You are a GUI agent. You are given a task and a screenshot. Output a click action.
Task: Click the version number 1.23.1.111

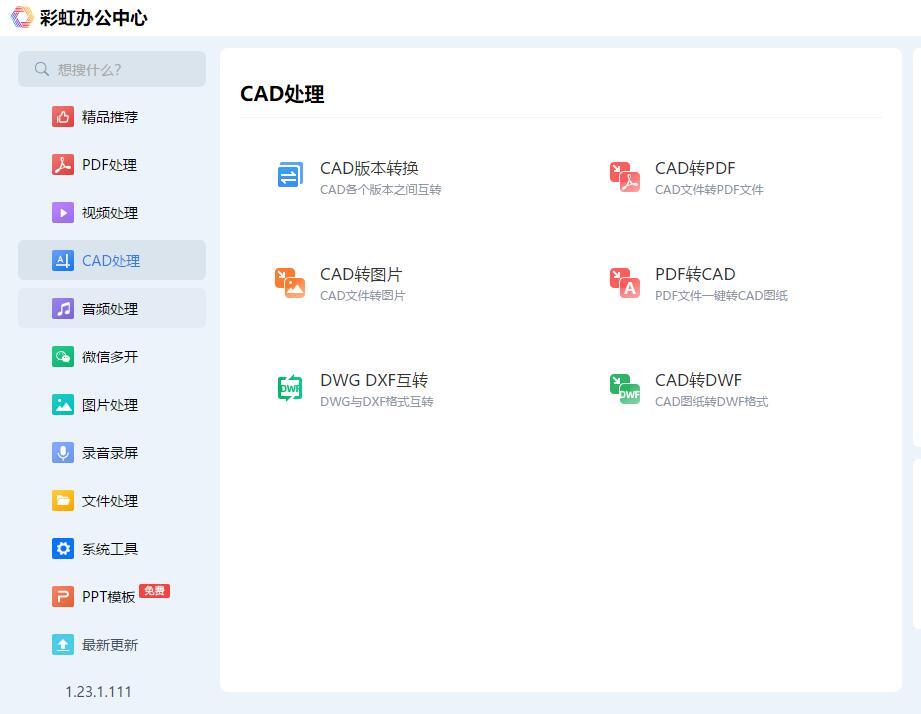(x=98, y=692)
